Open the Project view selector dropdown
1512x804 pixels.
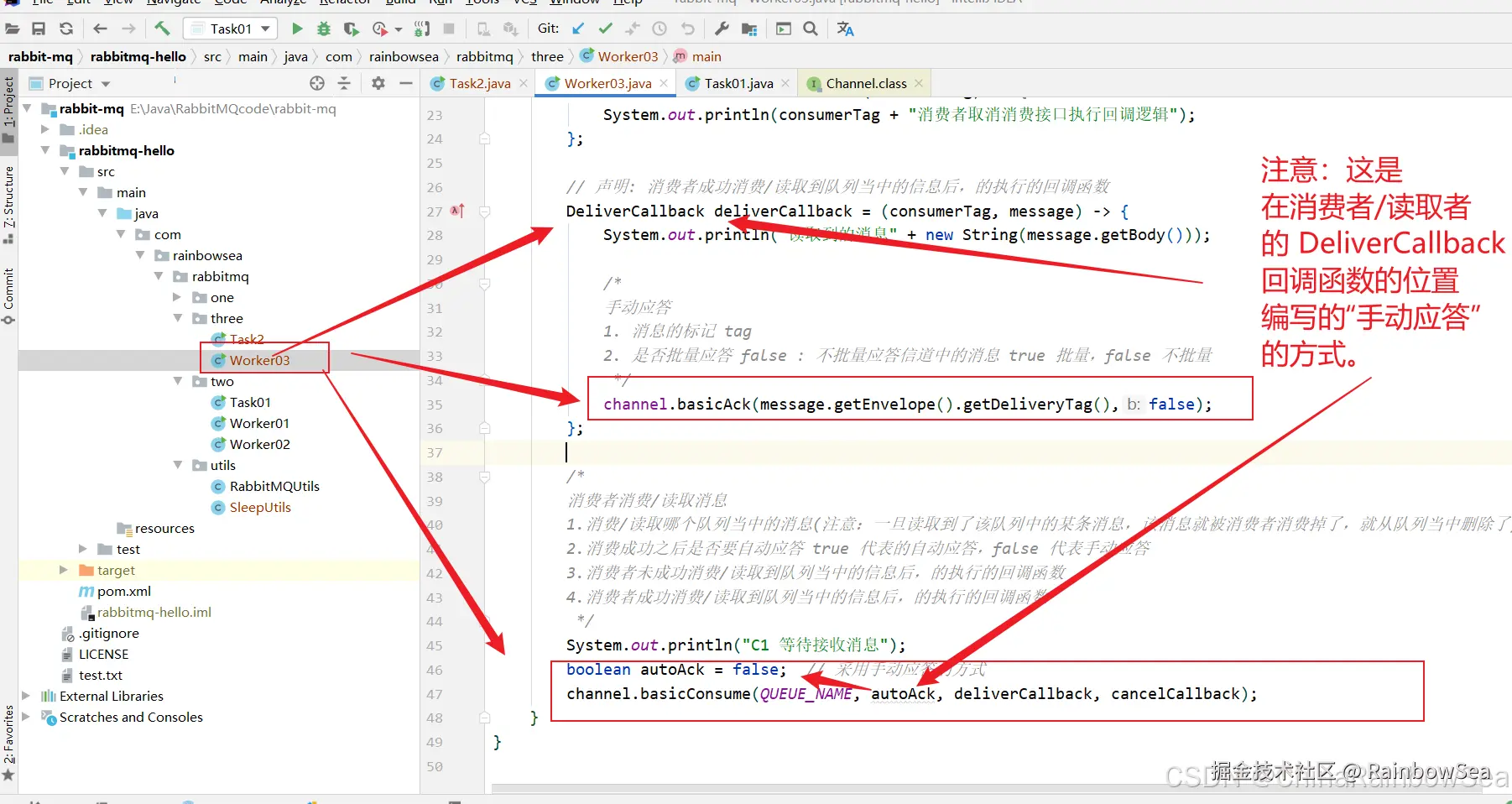tap(106, 84)
